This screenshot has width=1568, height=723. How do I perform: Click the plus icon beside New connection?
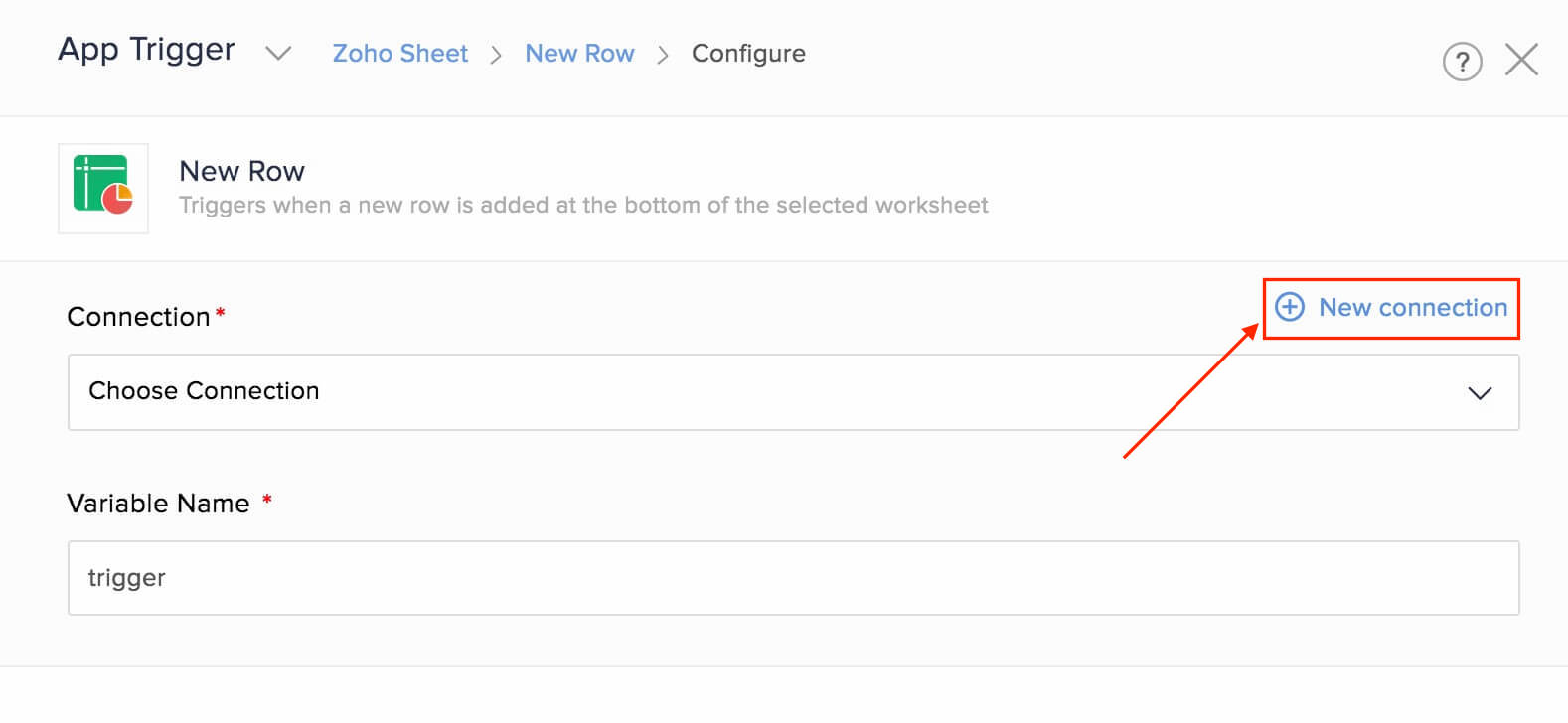tap(1289, 308)
